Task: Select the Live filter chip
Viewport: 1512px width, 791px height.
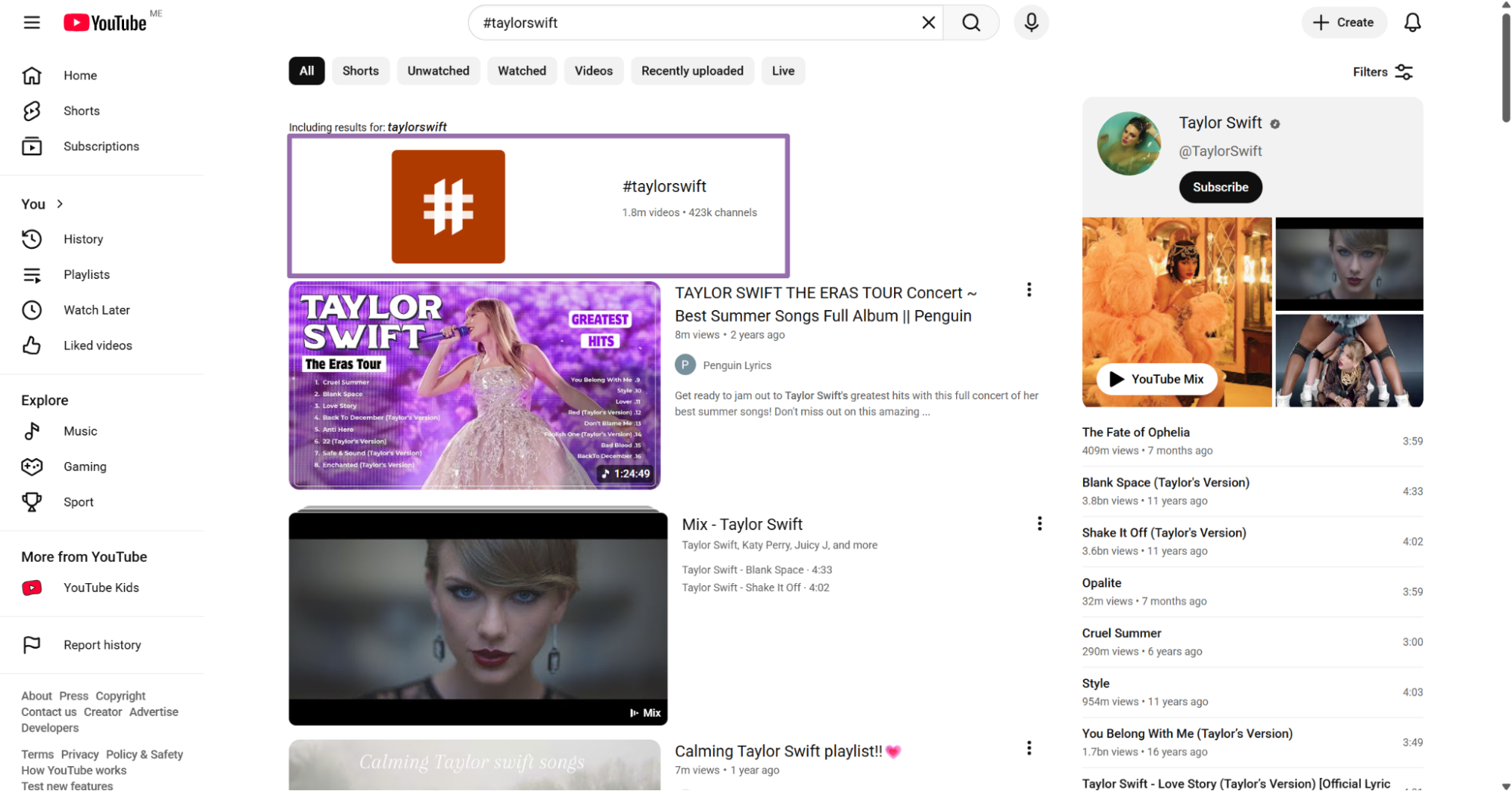Action: click(x=783, y=71)
